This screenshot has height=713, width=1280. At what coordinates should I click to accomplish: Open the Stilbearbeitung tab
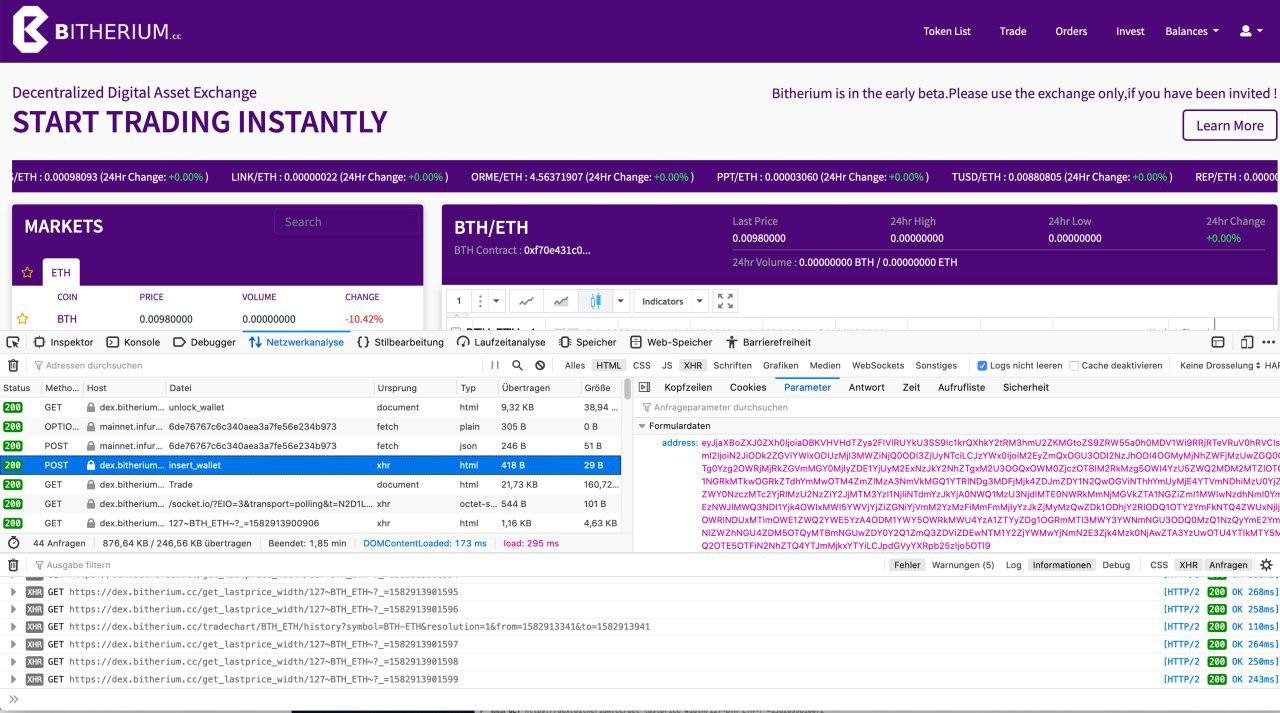[399, 342]
